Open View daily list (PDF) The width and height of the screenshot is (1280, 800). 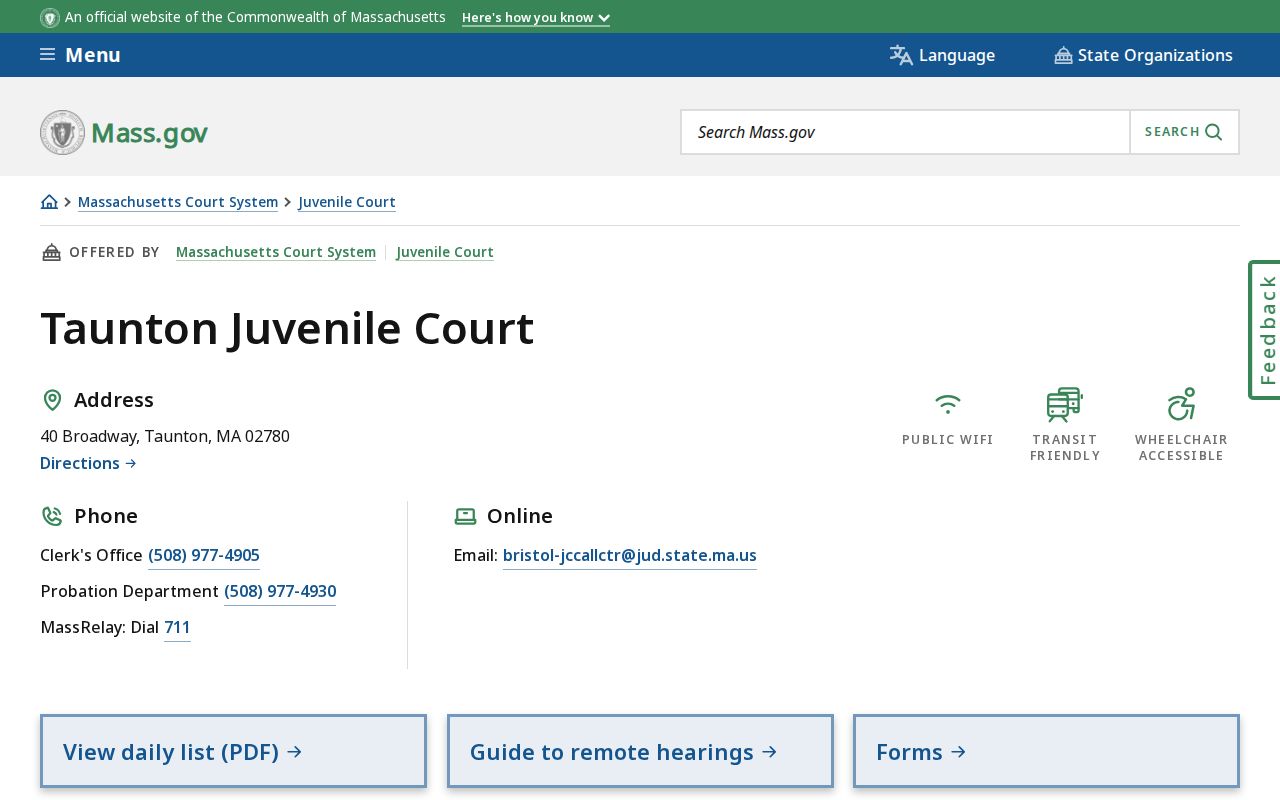tap(233, 751)
